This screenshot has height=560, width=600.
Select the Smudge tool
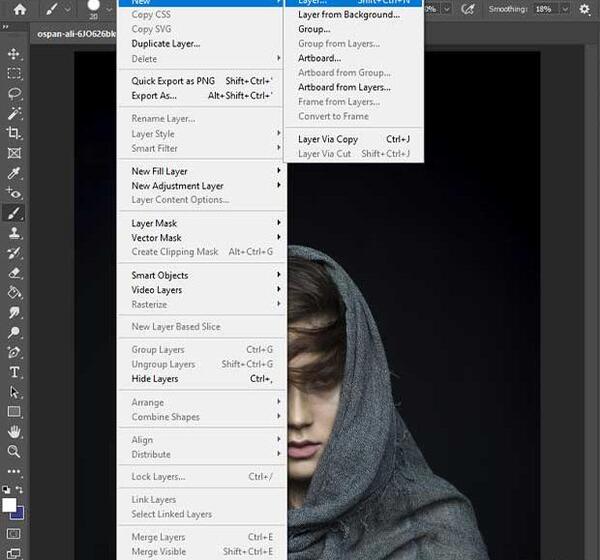pyautogui.click(x=14, y=313)
